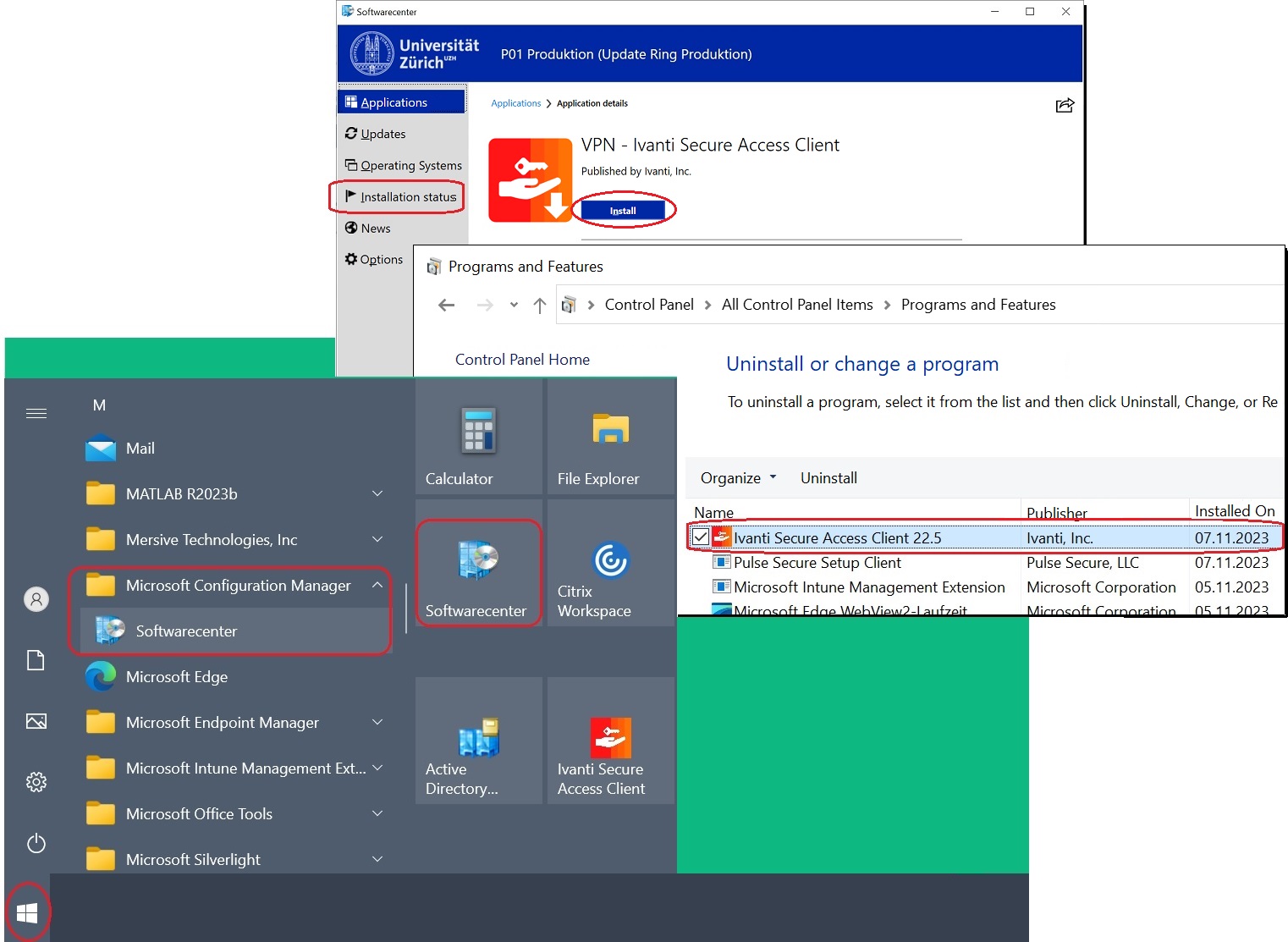1288x942 pixels.
Task: Expand the Microsoft Office Tools folder
Action: click(377, 813)
